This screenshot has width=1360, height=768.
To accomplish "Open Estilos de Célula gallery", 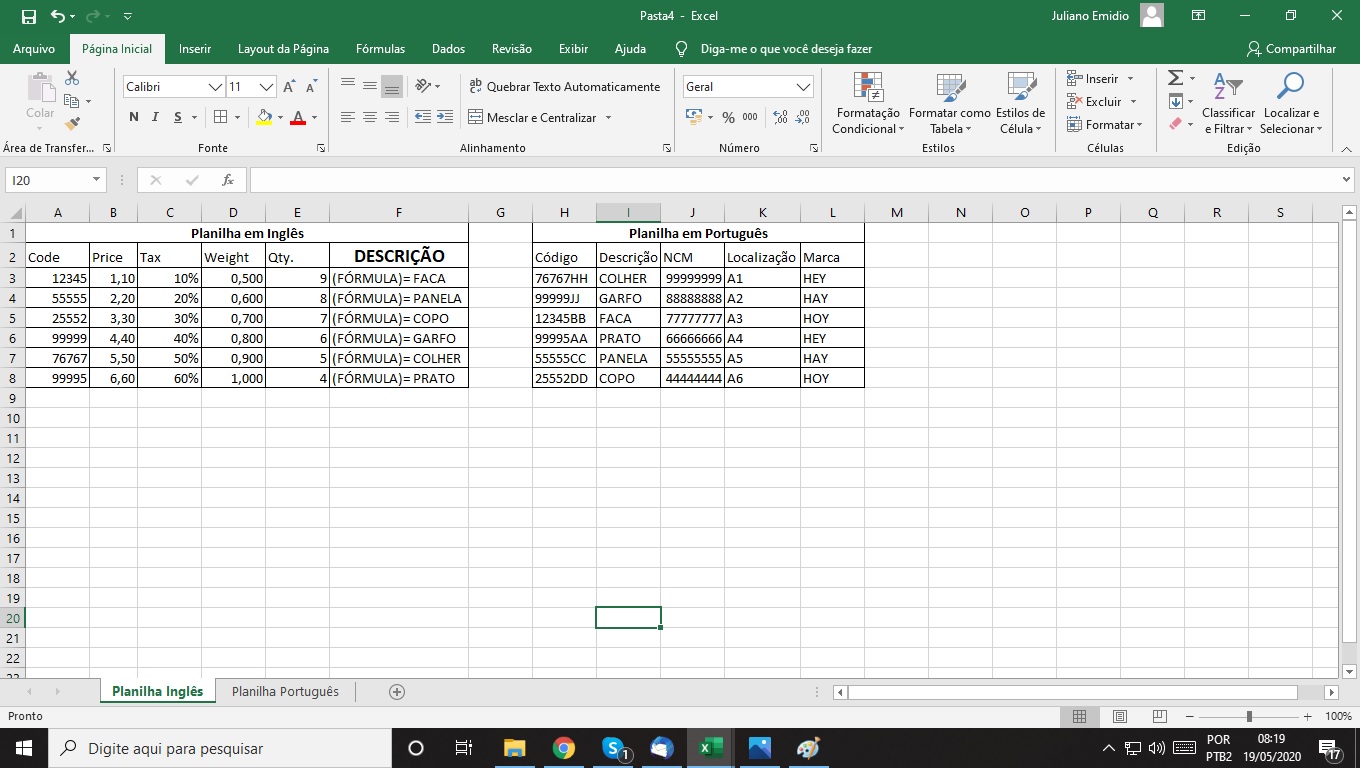I will click(x=1020, y=103).
